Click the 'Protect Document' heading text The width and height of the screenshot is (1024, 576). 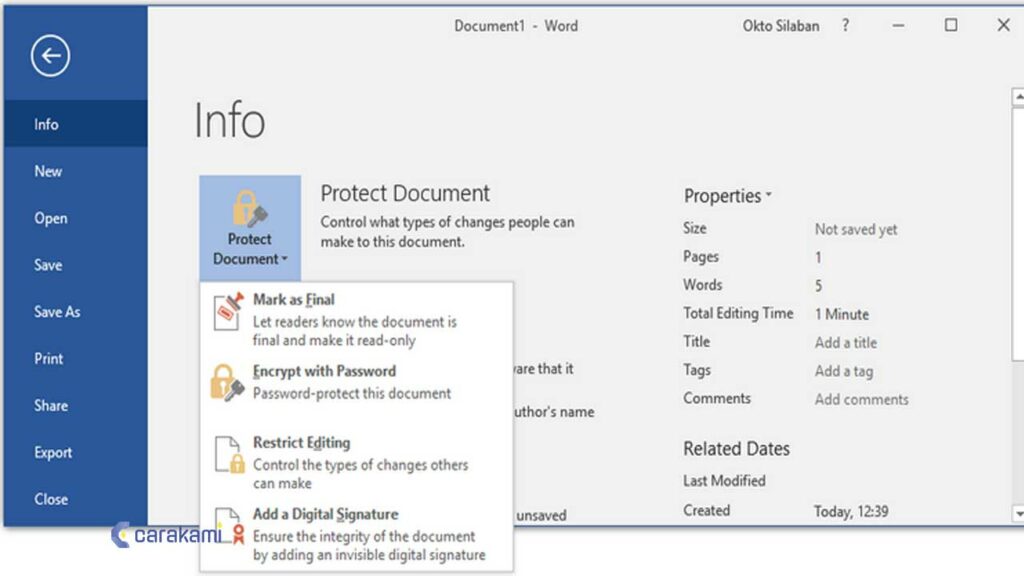[405, 193]
